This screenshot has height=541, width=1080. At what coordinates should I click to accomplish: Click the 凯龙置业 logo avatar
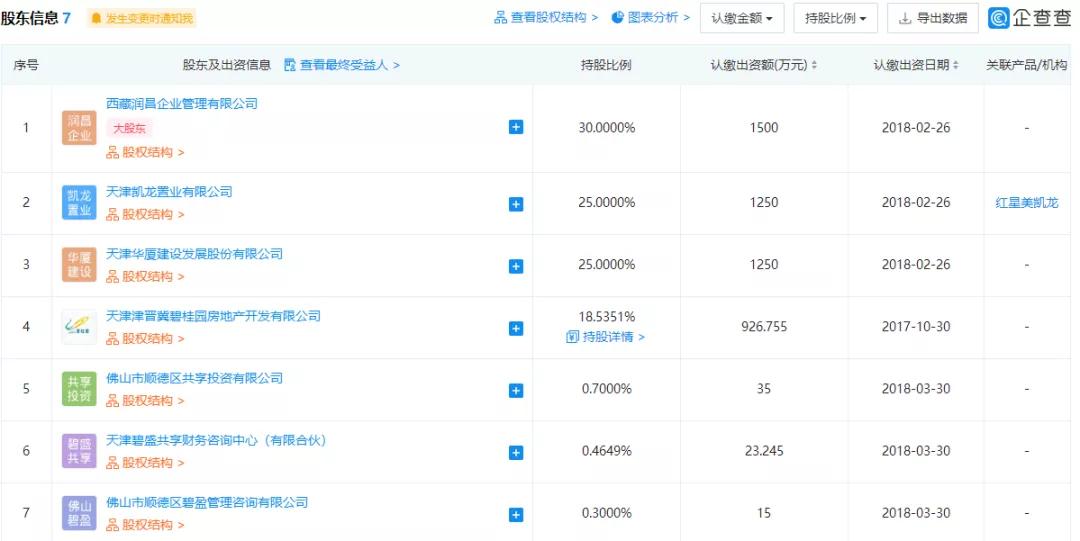click(x=79, y=203)
